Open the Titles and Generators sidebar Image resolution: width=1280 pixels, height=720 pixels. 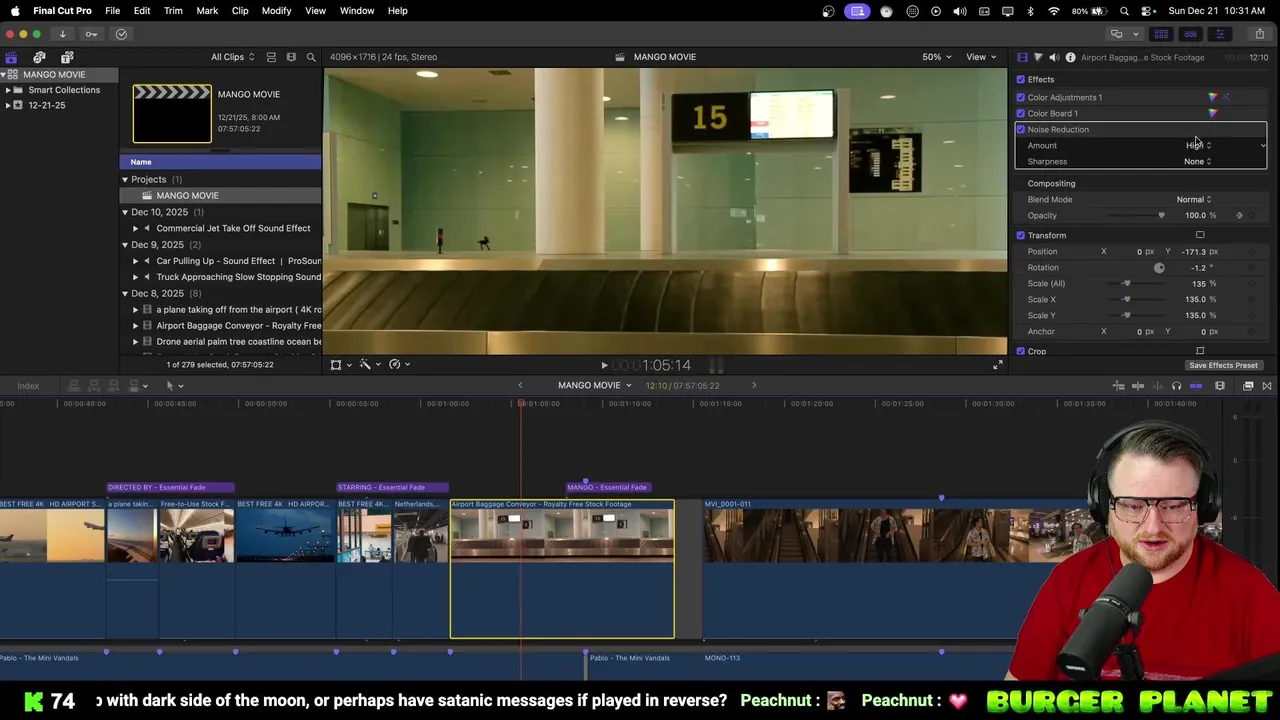[x=67, y=57]
